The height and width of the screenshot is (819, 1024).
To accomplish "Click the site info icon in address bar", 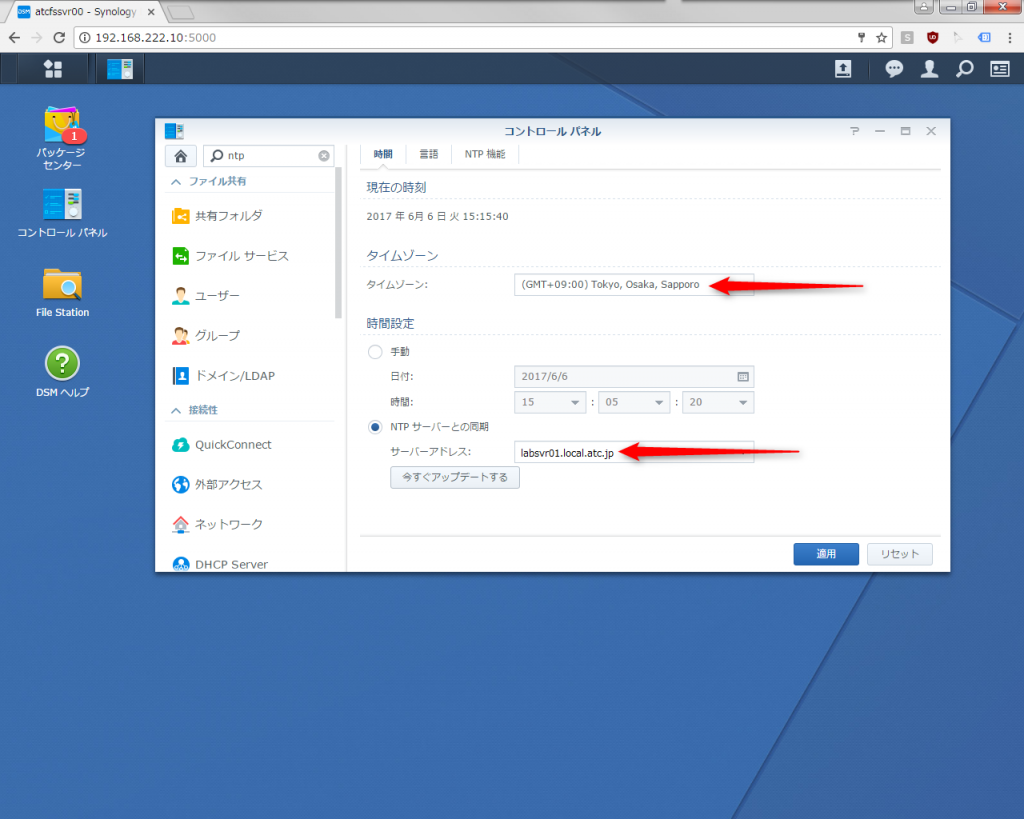I will (84, 38).
